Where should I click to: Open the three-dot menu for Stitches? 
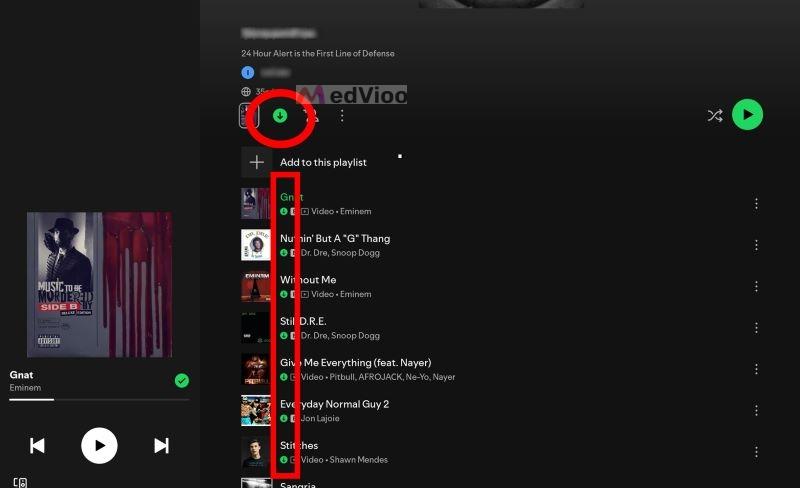click(x=756, y=452)
